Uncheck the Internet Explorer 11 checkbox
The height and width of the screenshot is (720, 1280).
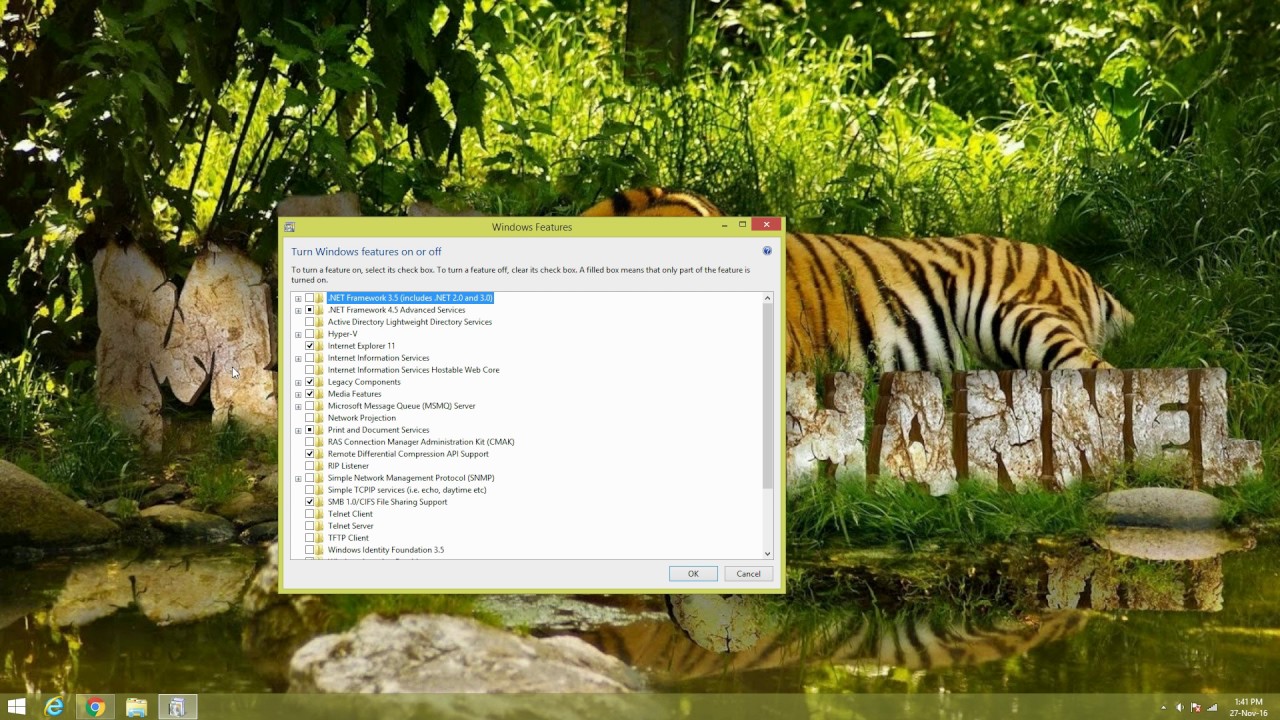point(309,346)
